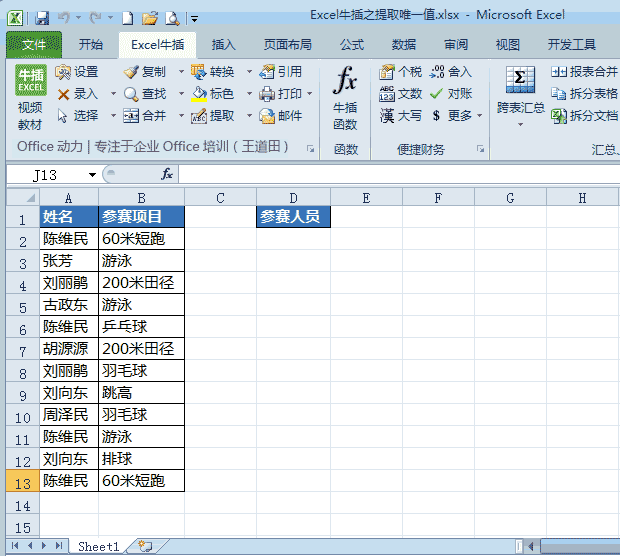
Task: Expand the 跨表汇总 dropdown arrow
Action: click(x=520, y=124)
